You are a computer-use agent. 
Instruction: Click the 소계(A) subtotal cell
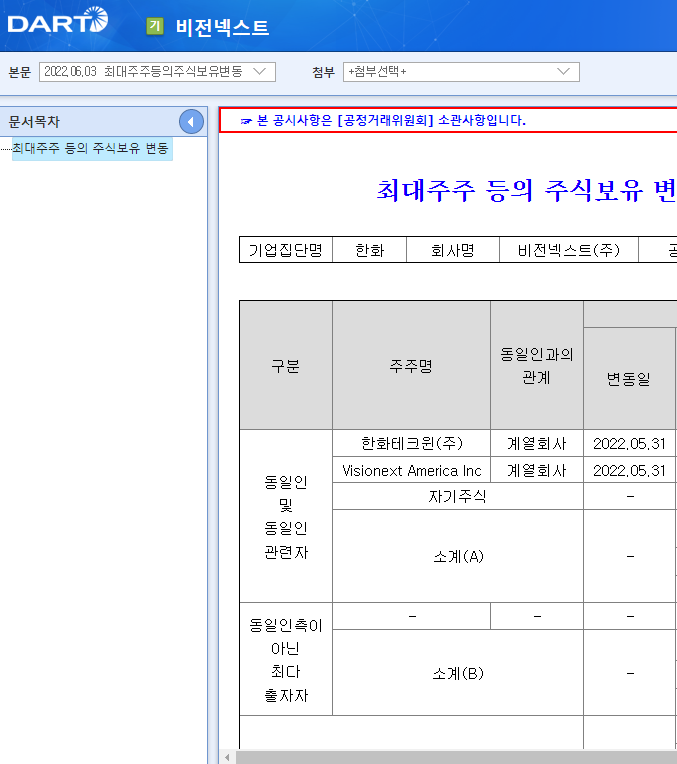[458, 556]
